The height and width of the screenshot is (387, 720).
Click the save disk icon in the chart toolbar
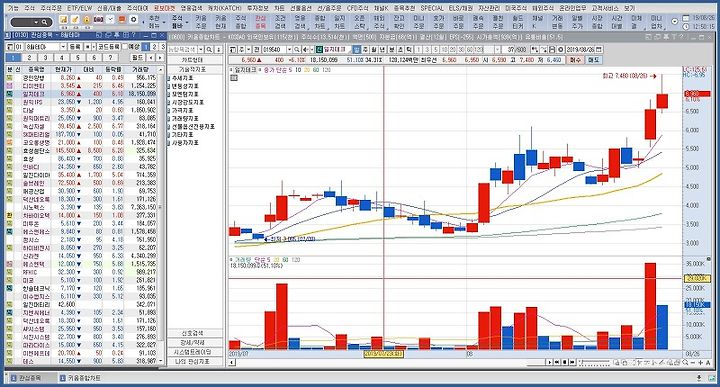click(552, 49)
